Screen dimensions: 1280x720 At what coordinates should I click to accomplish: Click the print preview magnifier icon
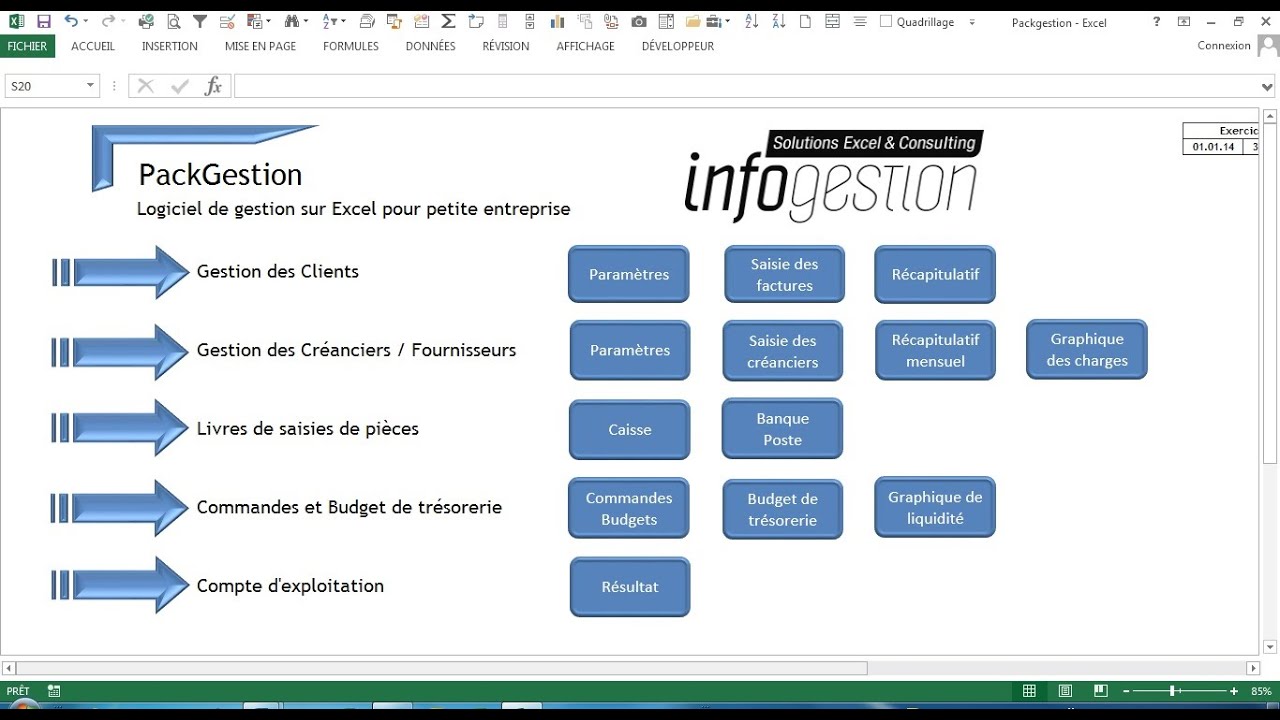[x=174, y=22]
